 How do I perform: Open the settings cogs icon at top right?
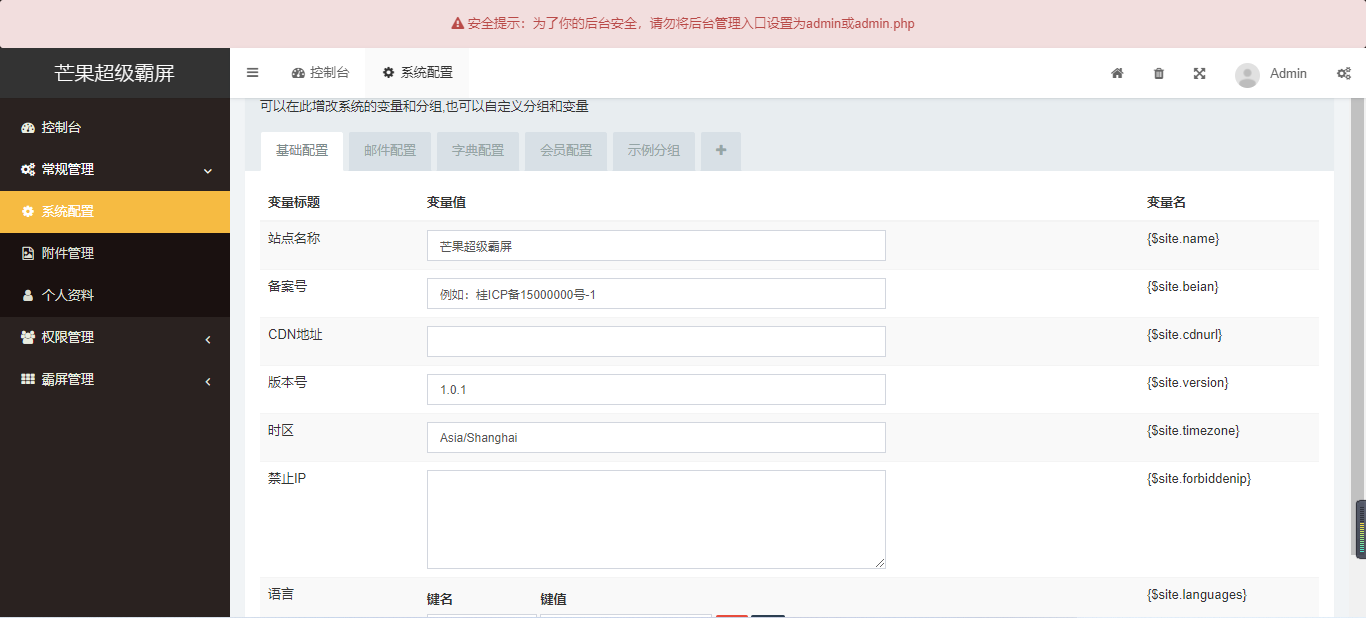tap(1344, 73)
